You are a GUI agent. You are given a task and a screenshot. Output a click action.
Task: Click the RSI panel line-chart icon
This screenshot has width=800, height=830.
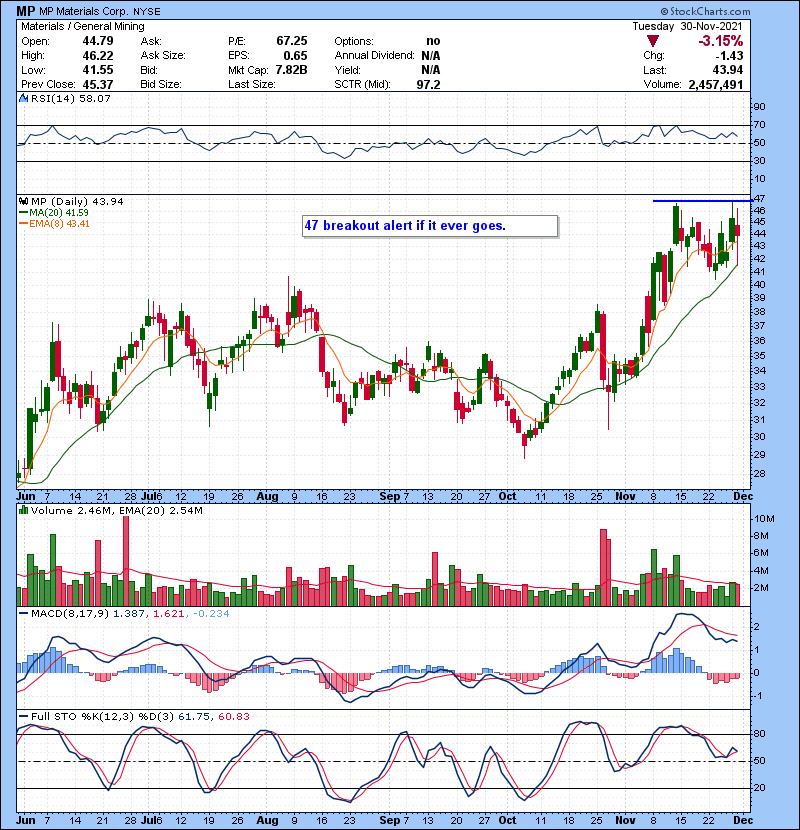23,98
